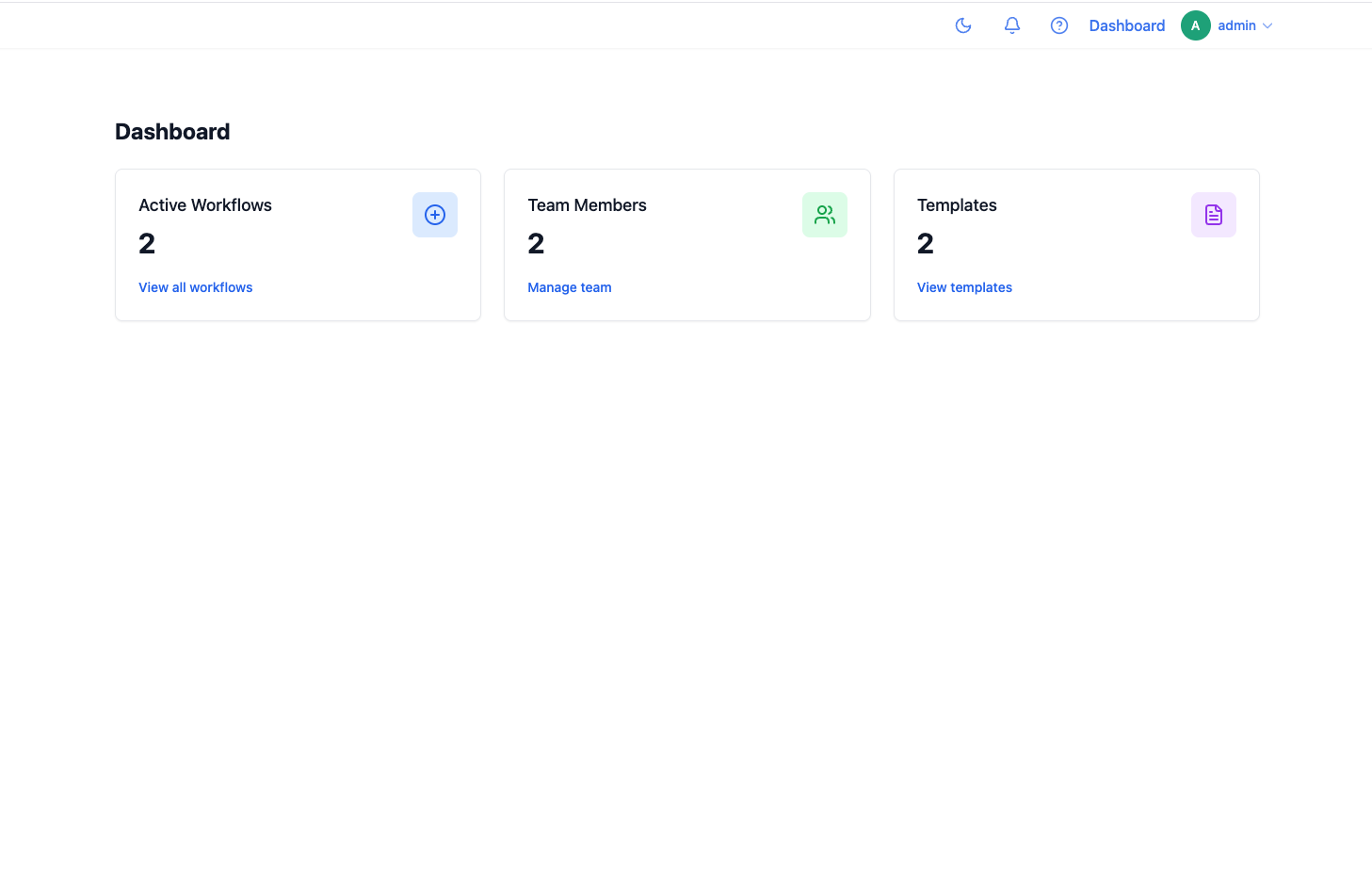Expand the chevron next to admin
Screen dimensions: 1372x879
click(x=1267, y=26)
